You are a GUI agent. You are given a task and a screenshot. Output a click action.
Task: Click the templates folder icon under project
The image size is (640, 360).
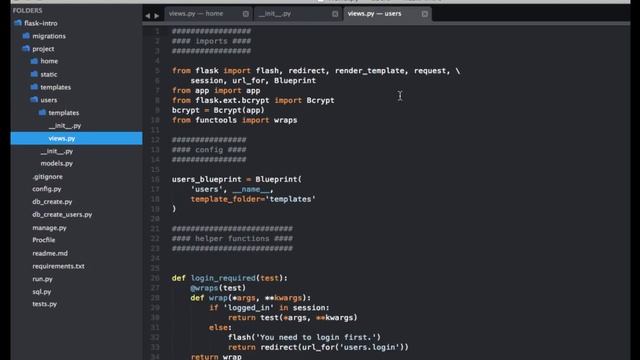tap(34, 87)
